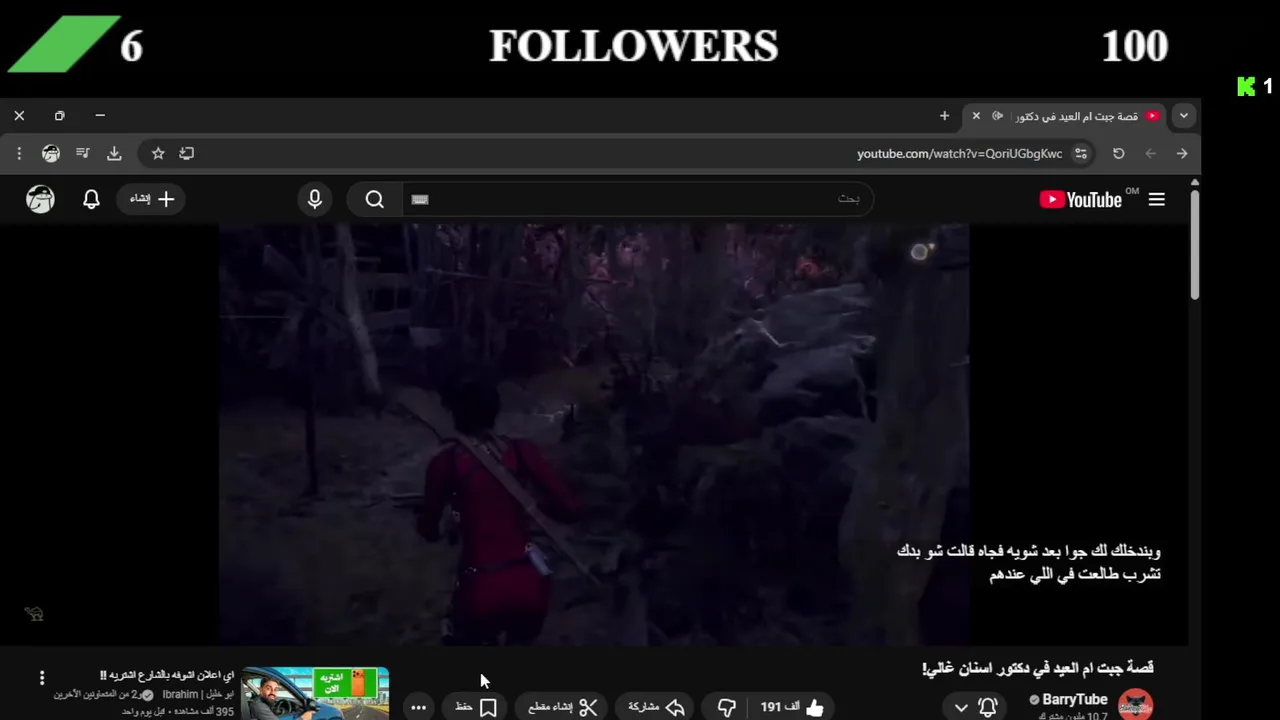
Task: Click the youtube.com address bar URL
Action: click(959, 153)
